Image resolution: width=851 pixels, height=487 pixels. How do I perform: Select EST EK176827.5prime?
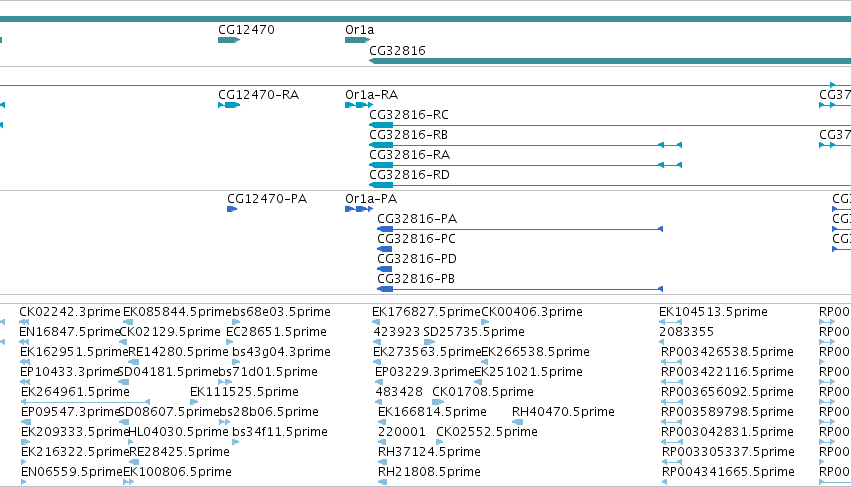point(427,312)
